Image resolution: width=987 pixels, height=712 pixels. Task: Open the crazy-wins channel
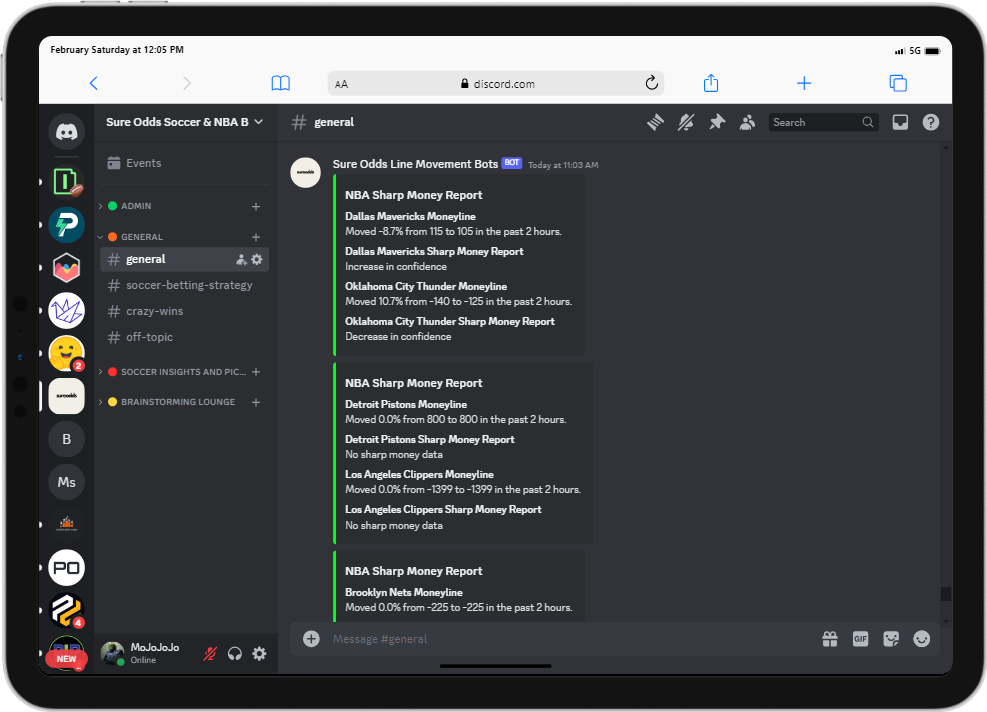point(184,311)
